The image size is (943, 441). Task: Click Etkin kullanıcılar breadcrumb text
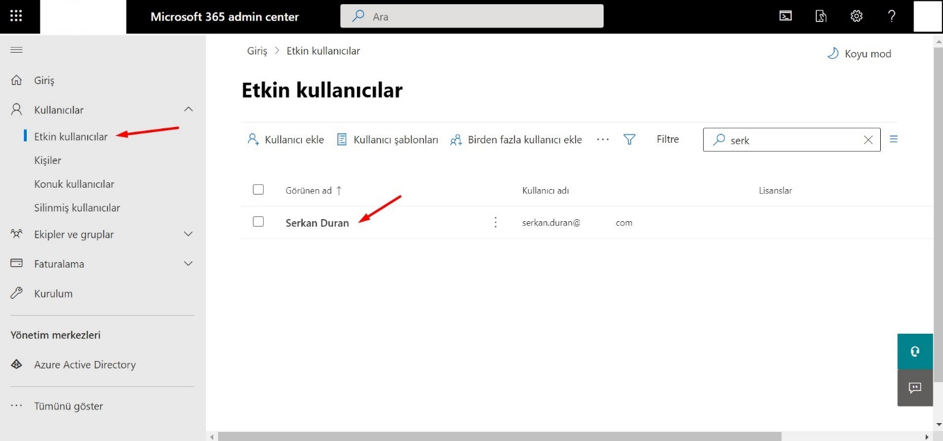click(x=323, y=51)
